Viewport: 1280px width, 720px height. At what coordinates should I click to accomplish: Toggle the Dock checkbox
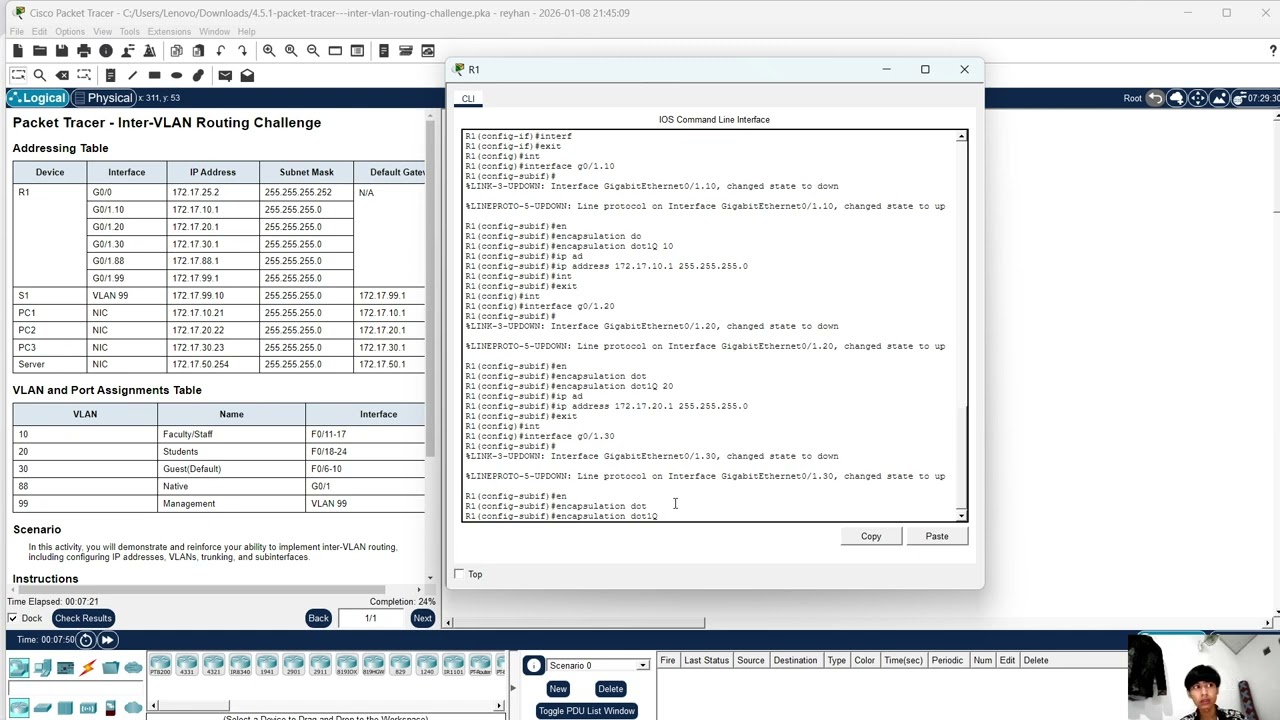coord(13,618)
